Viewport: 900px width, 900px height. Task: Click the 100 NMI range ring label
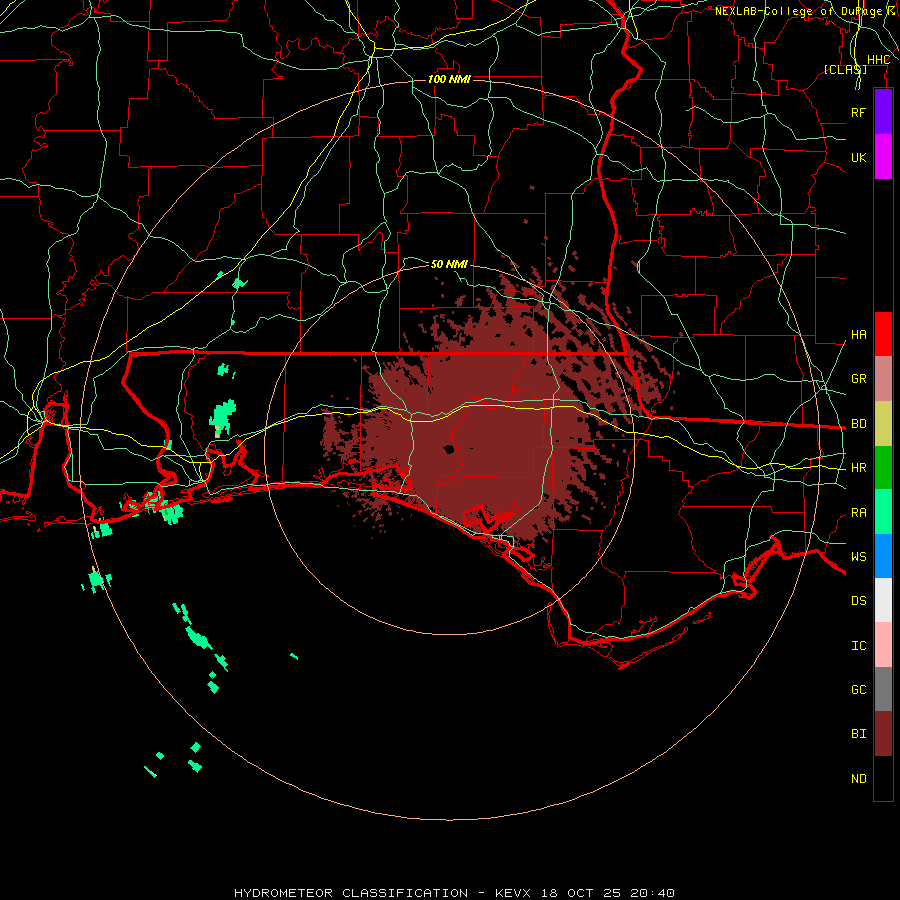[449, 79]
